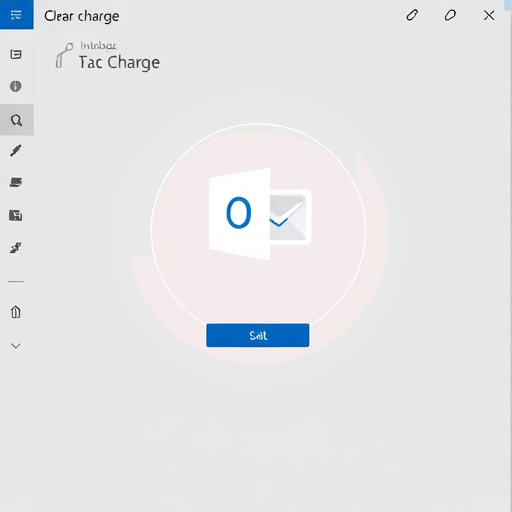The height and width of the screenshot is (512, 512).
Task: Click the Tac Charge heading text
Action: (119, 63)
